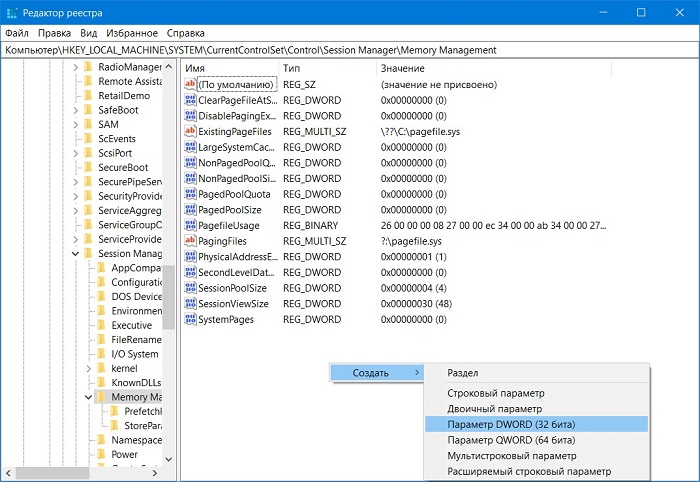This screenshot has height=482, width=700.
Task: Click the PagedPoolQuota value icon
Action: click(x=190, y=194)
